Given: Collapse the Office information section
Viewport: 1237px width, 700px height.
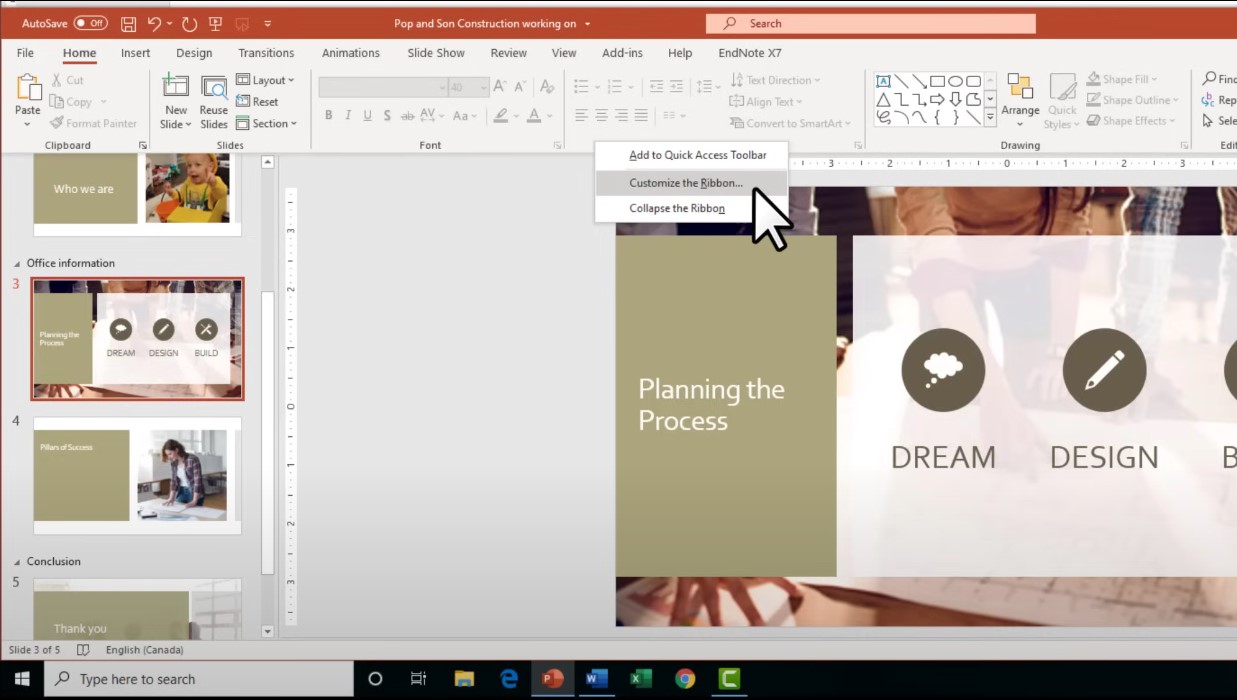Looking at the screenshot, I should pos(17,264).
